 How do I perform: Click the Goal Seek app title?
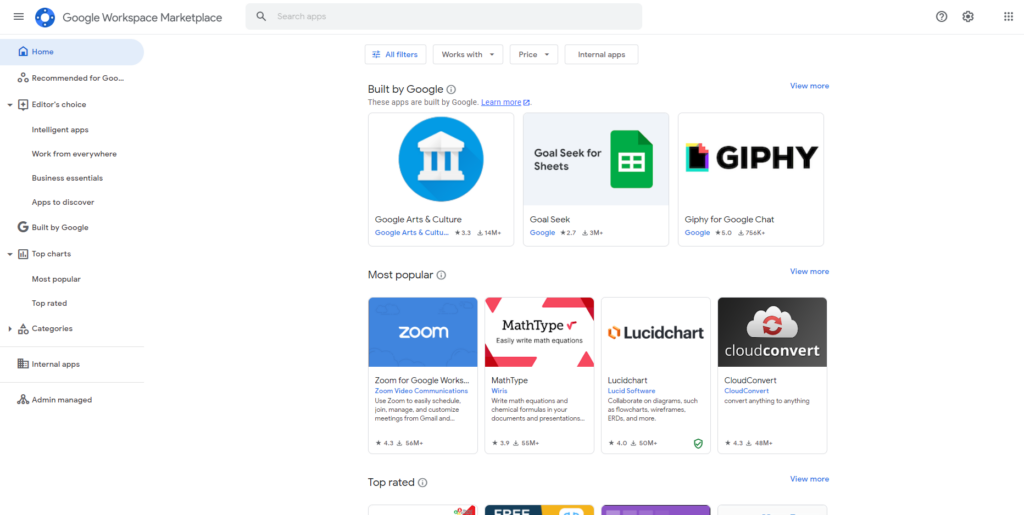[550, 220]
